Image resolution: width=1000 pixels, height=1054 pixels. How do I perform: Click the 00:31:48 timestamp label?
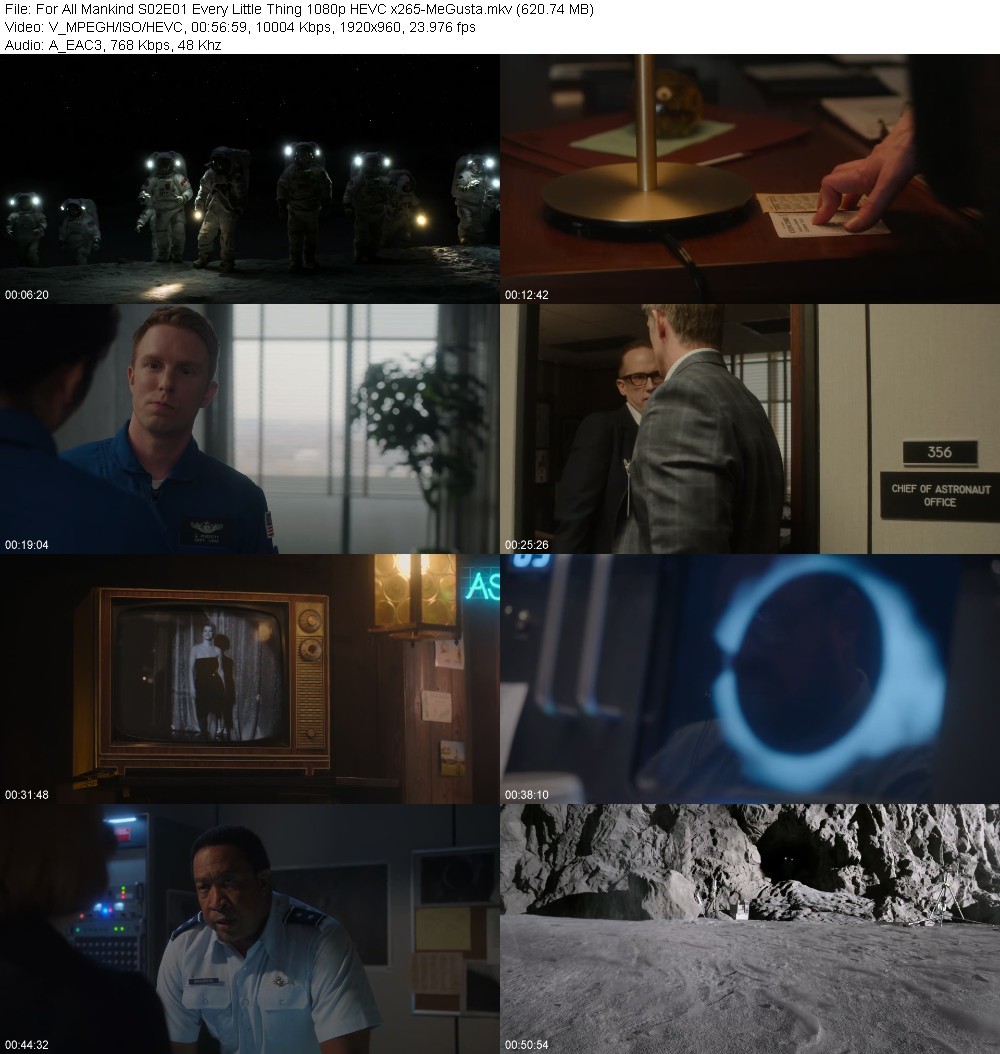[27, 795]
